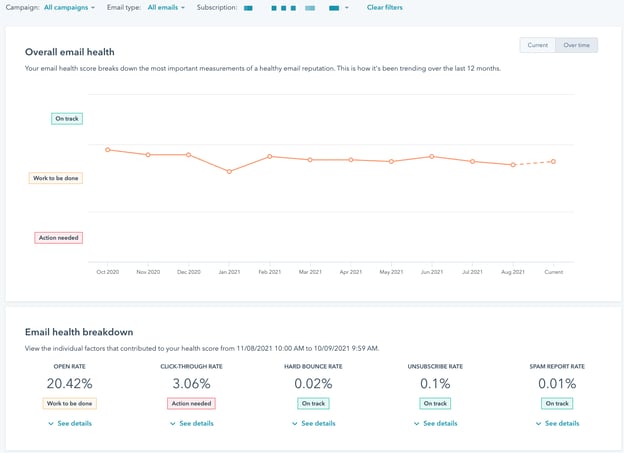Click Action needed badge under Click-Through Rate

coord(190,403)
